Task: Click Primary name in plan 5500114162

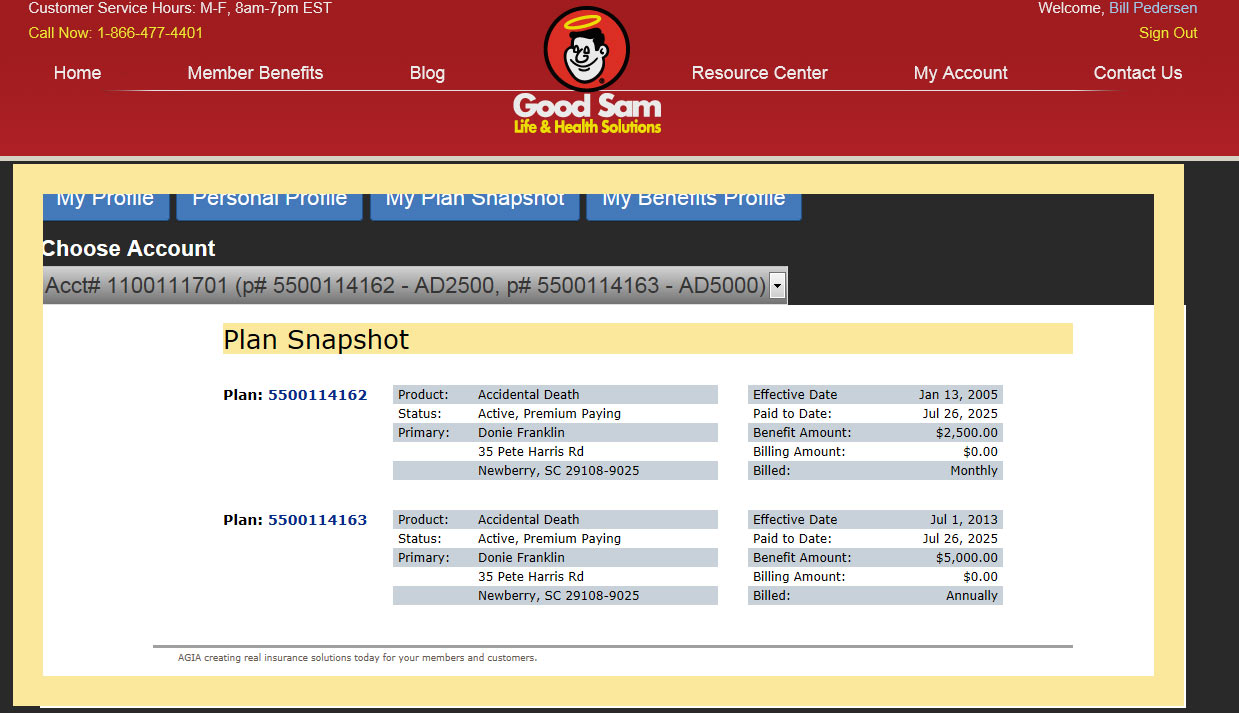Action: (x=521, y=433)
